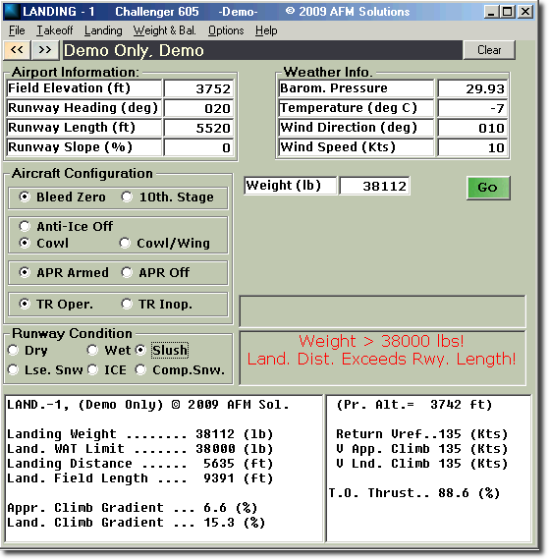Open the Help menu

(266, 31)
